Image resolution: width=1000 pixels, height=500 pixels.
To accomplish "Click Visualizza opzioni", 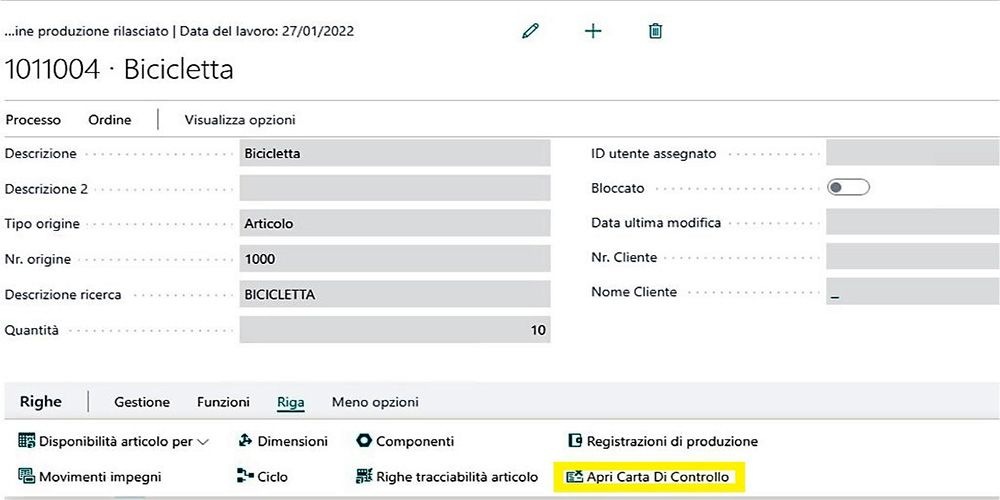I will click(240, 120).
